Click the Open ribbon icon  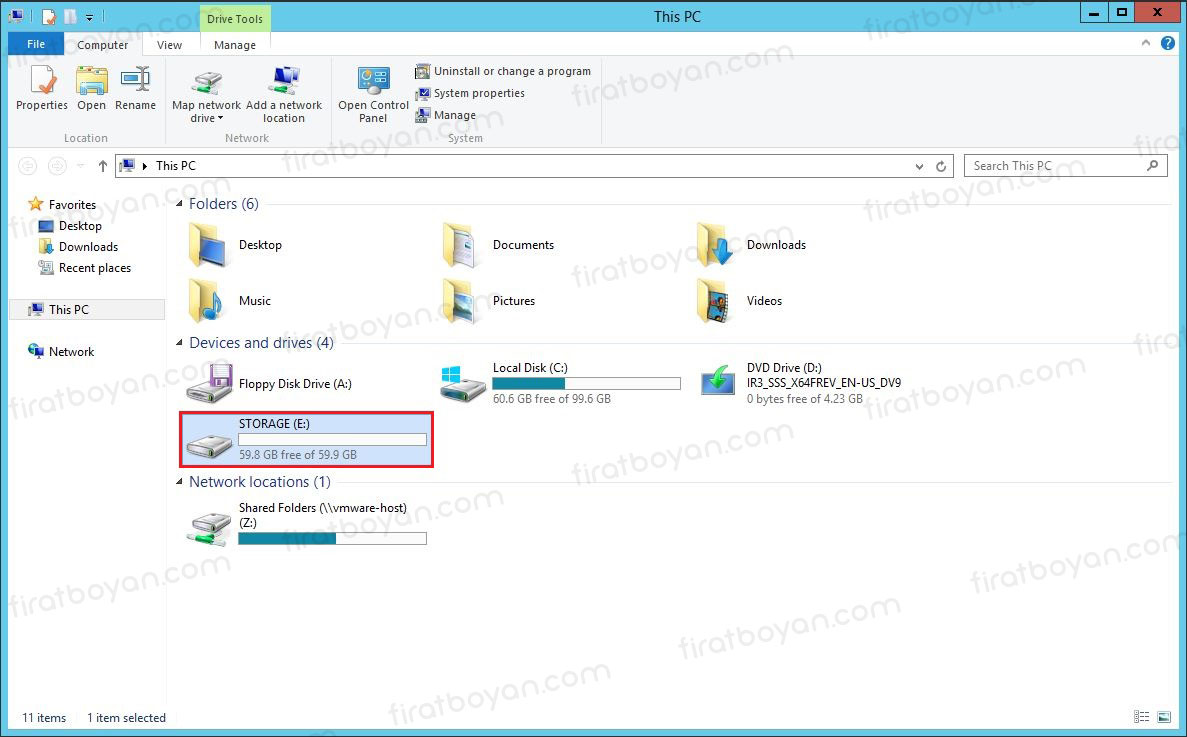pyautogui.click(x=92, y=81)
